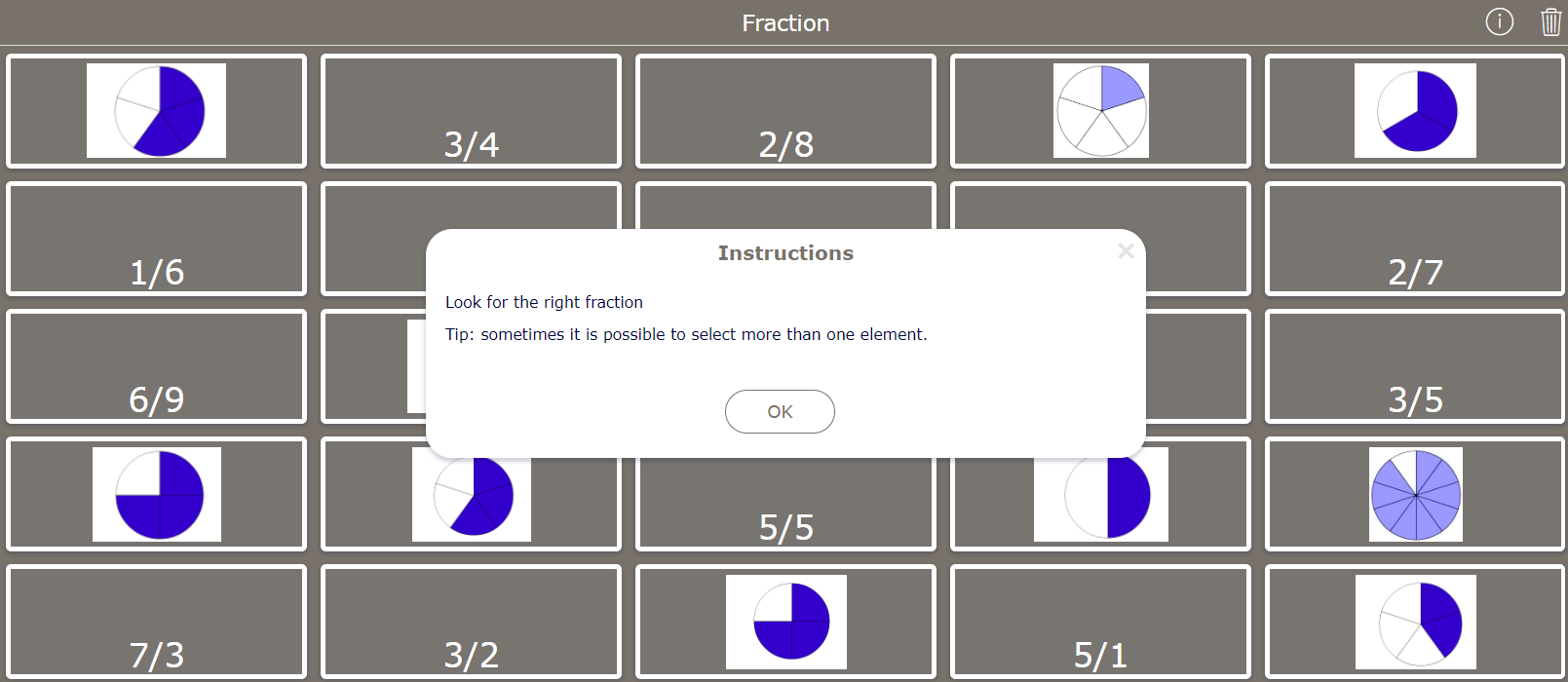The height and width of the screenshot is (682, 1568).
Task: Select the dark pie chart in the top-right corner
Action: (x=1415, y=110)
